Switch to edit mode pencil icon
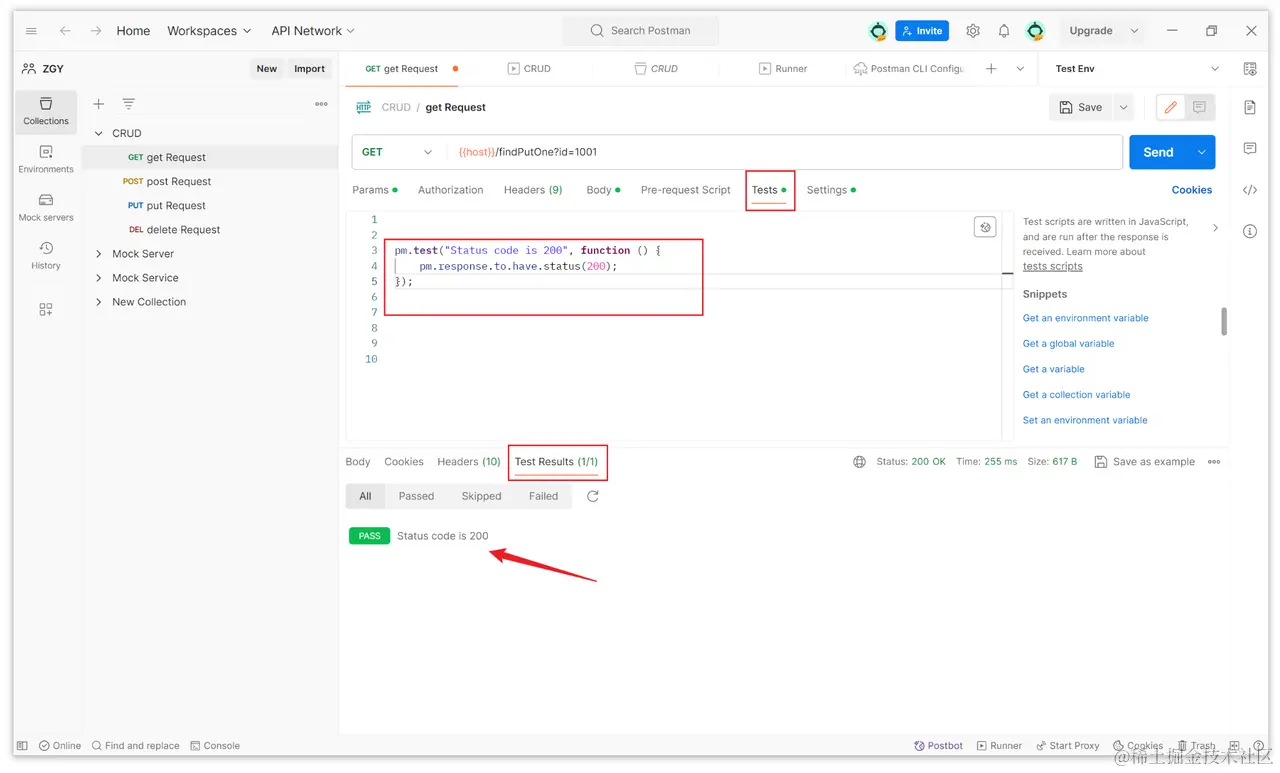The image size is (1280, 773). 1170,107
